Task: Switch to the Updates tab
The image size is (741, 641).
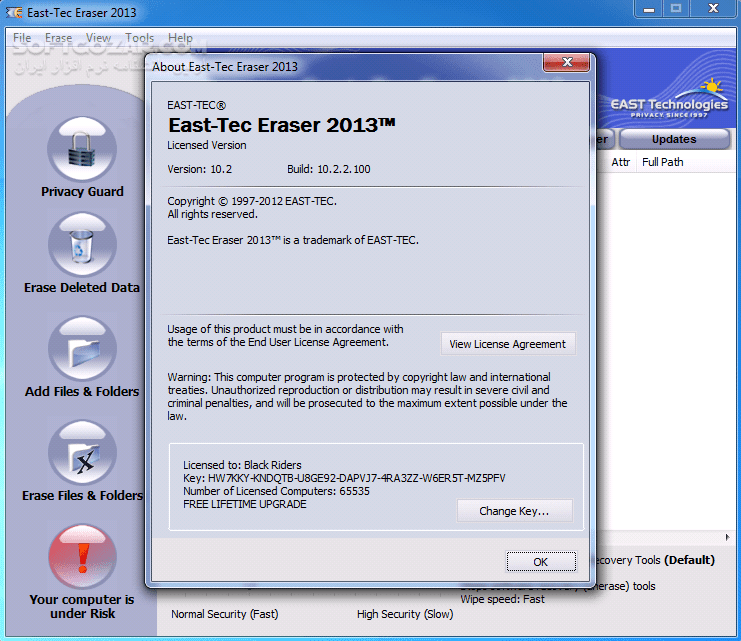Action: pyautogui.click(x=674, y=139)
